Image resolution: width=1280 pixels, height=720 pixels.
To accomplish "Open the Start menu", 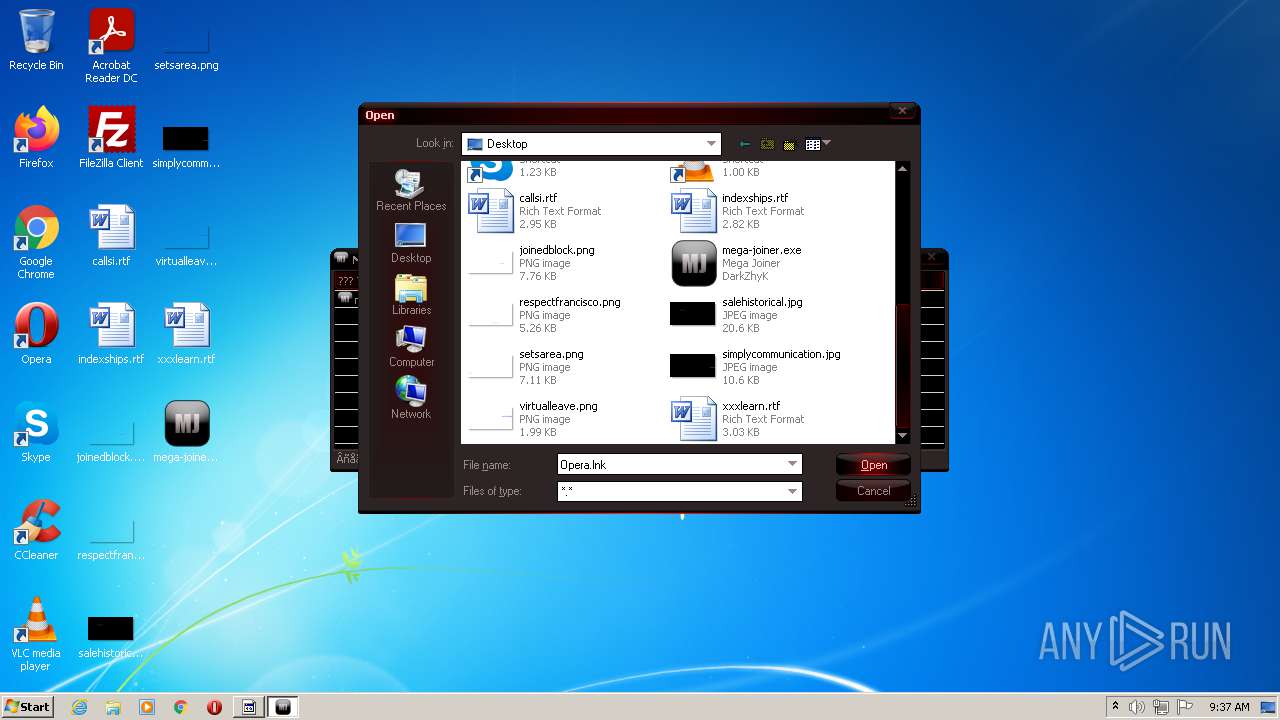I will tap(27, 707).
